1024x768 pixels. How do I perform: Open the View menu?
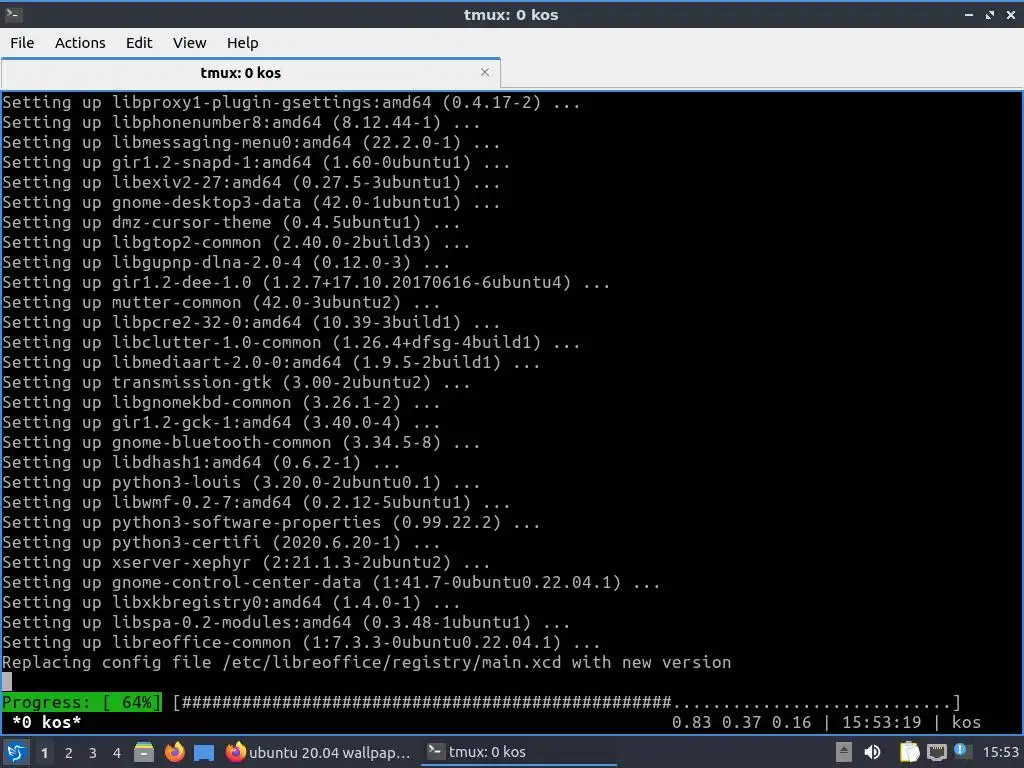[189, 43]
